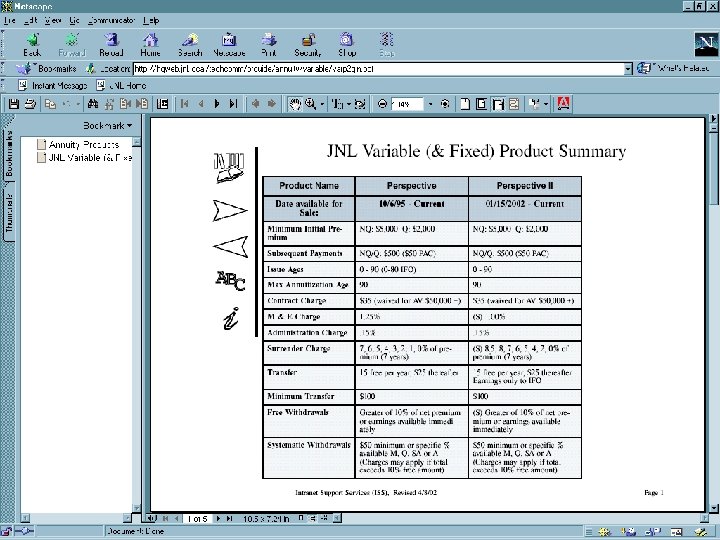Click the Location URL field
The height and width of the screenshot is (540, 720).
[378, 69]
